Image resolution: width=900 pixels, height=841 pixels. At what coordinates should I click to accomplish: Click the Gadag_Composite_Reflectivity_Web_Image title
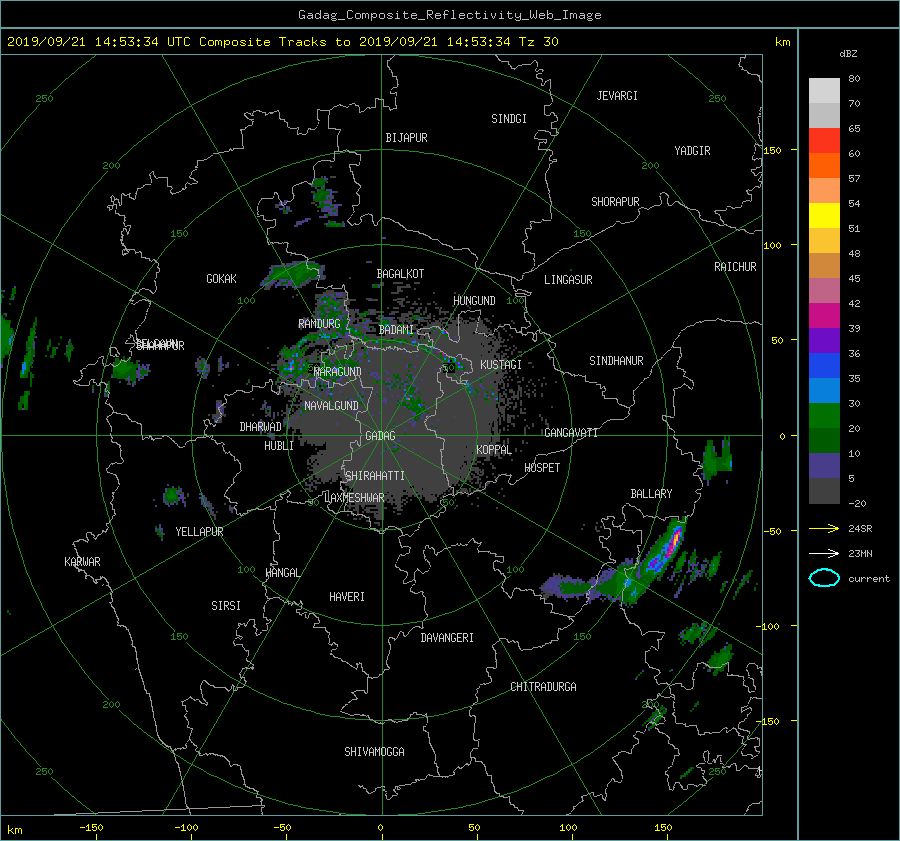point(449,15)
